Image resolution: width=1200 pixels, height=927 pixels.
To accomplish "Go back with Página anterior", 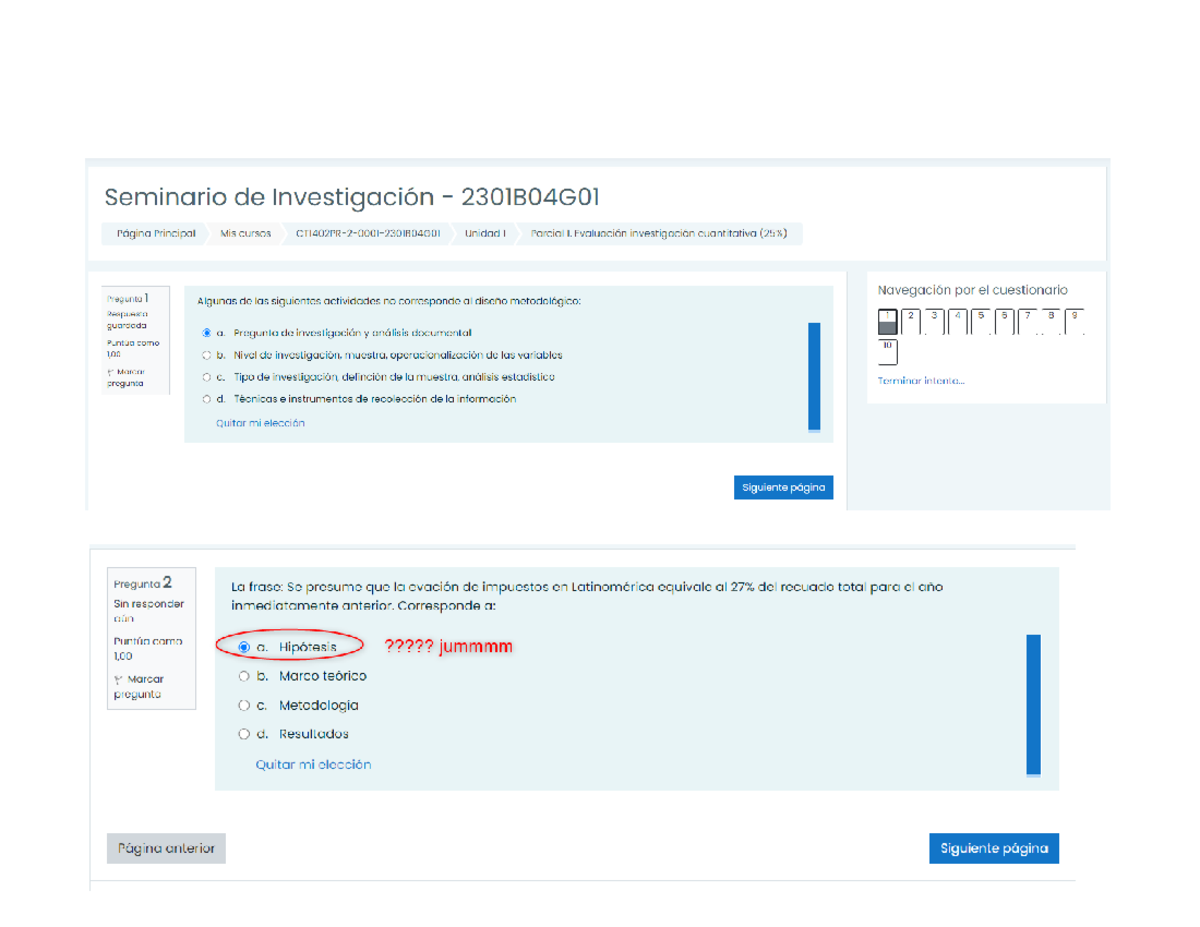I will point(166,848).
